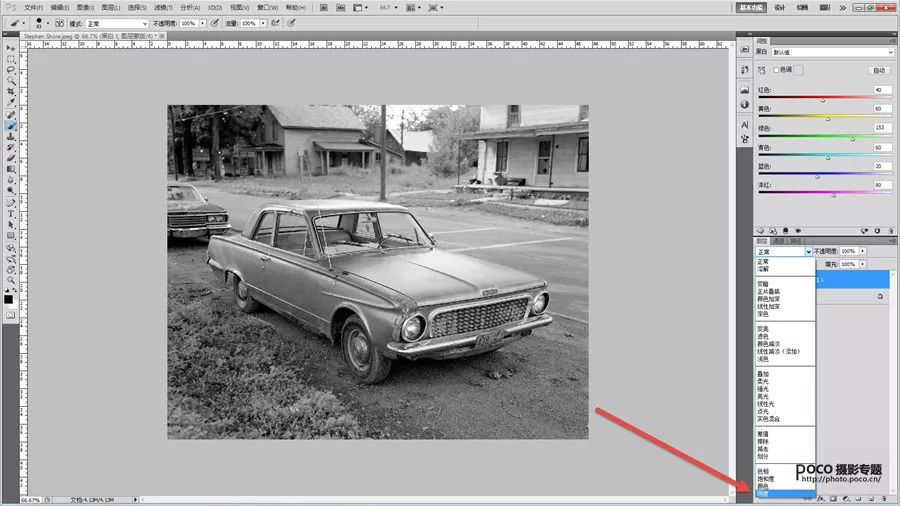Switch to the 通道 channels tab

pyautogui.click(x=779, y=241)
